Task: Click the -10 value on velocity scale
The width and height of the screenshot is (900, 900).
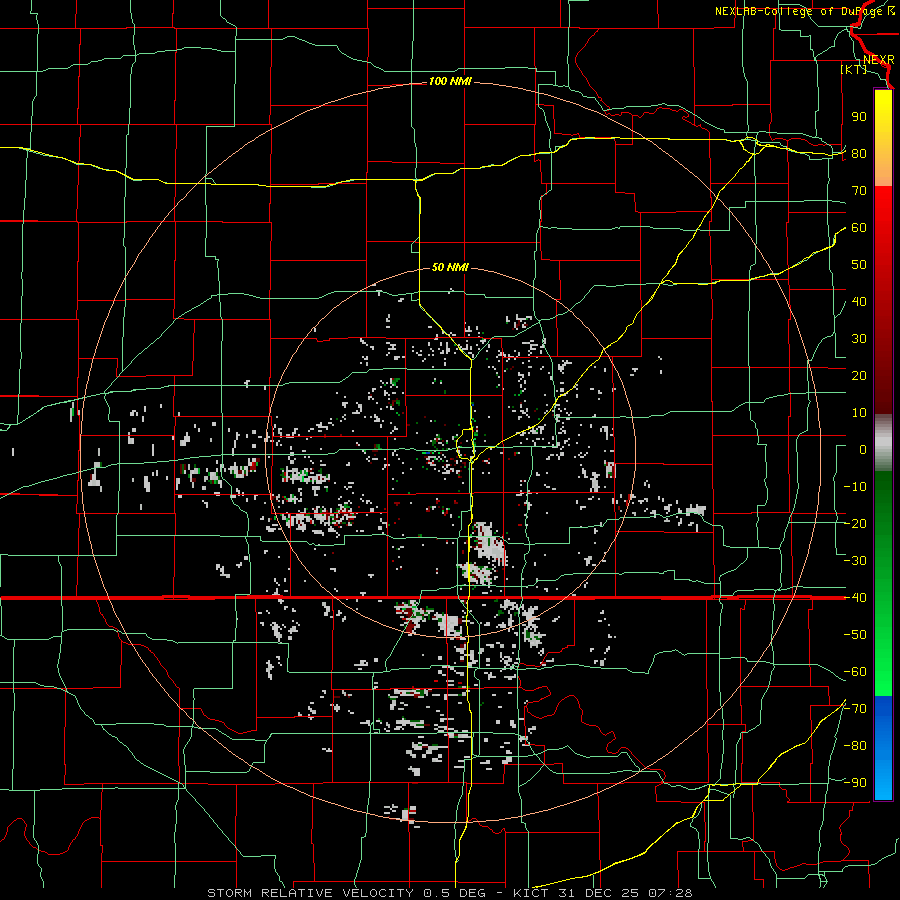Action: [855, 487]
